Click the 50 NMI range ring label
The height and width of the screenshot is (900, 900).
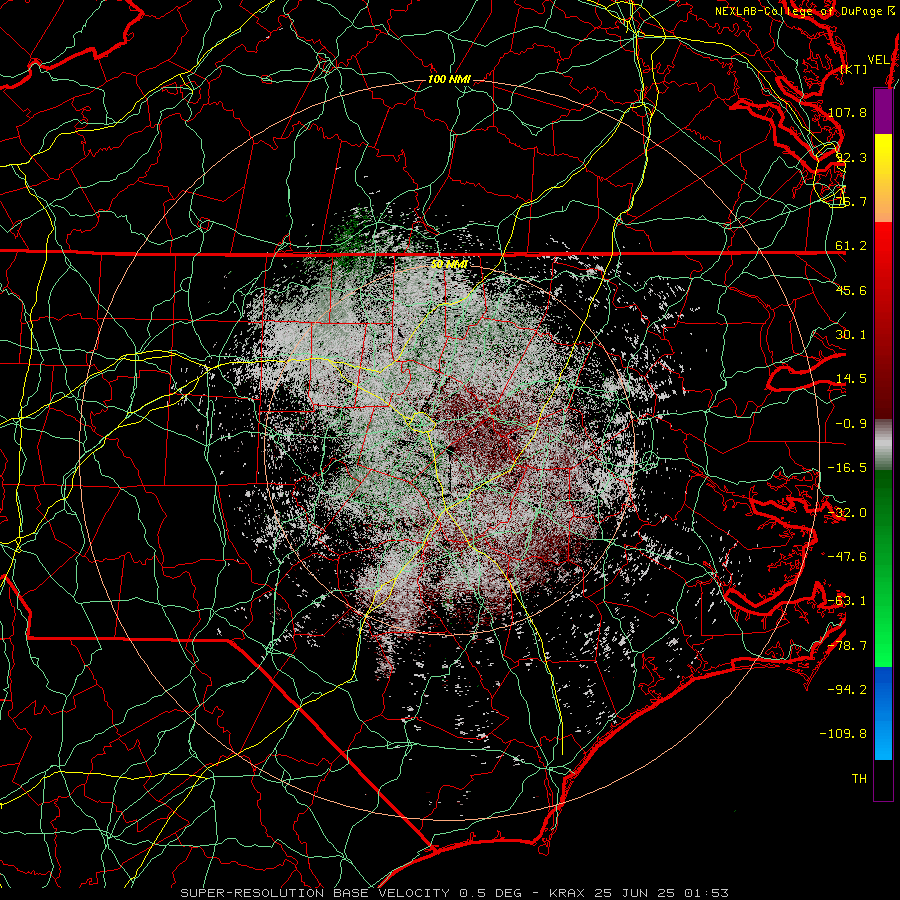coord(449,265)
